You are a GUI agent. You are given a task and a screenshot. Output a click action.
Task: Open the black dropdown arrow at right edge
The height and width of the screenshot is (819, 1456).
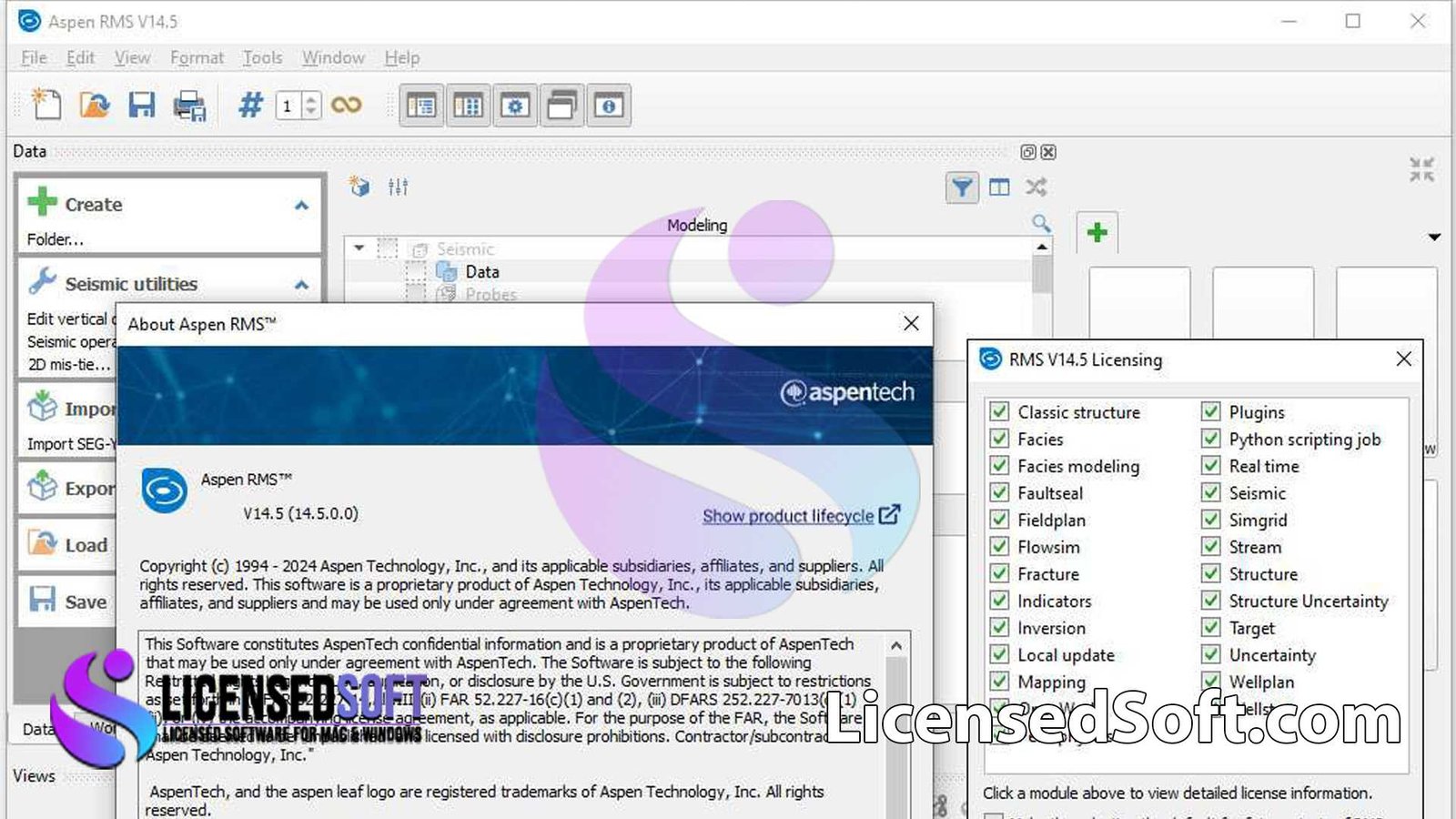pos(1434,237)
